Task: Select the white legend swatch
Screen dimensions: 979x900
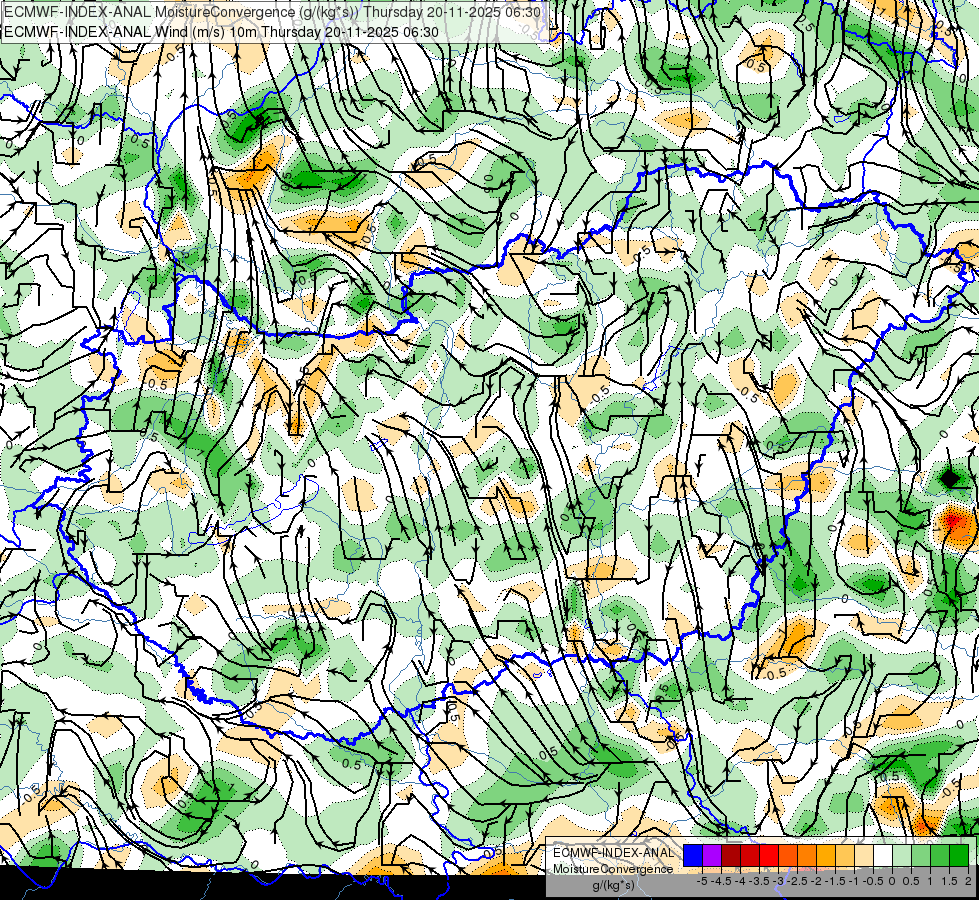Action: [x=883, y=856]
